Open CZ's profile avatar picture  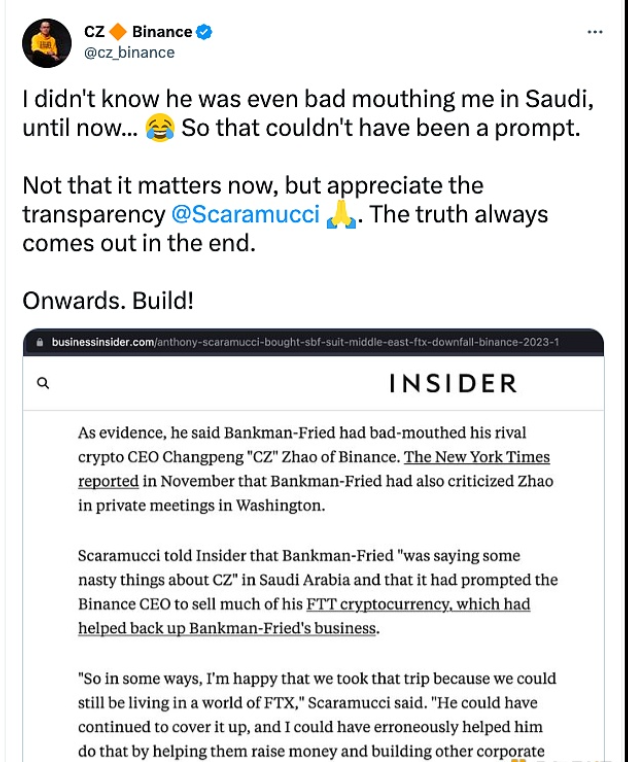46,43
